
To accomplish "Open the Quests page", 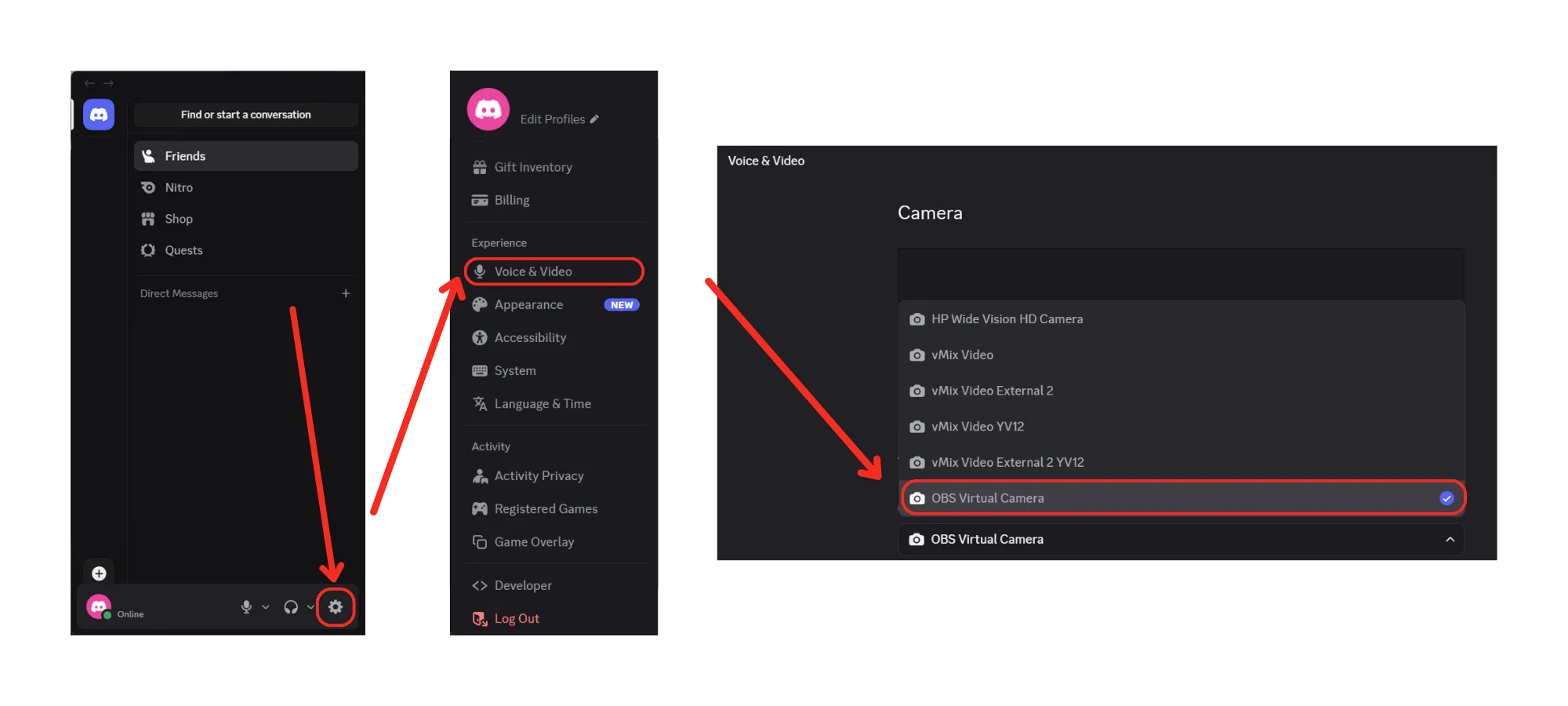I will click(x=246, y=250).
